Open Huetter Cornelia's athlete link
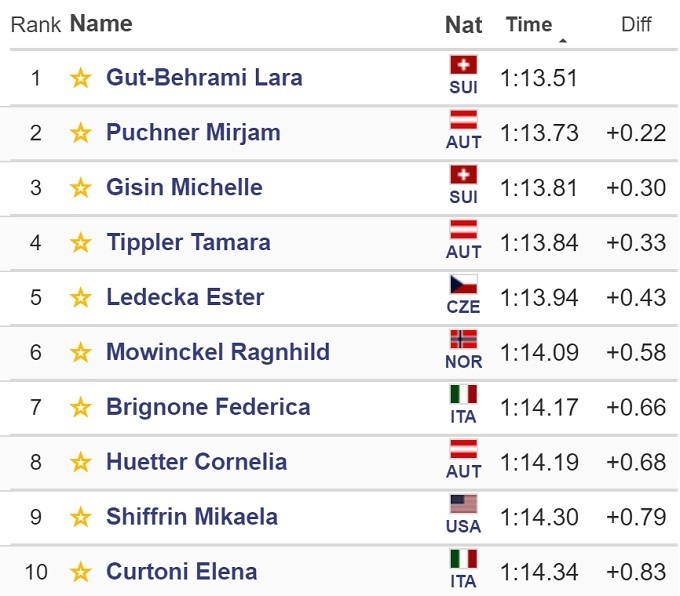 pyautogui.click(x=196, y=462)
